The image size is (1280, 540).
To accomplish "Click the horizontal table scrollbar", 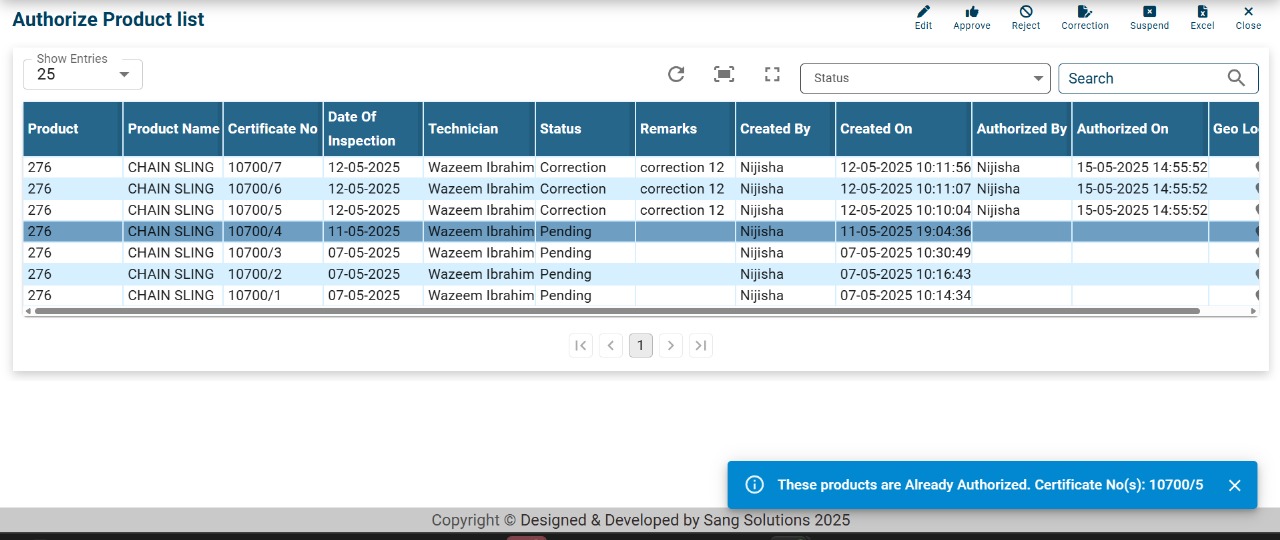I will click(x=615, y=311).
